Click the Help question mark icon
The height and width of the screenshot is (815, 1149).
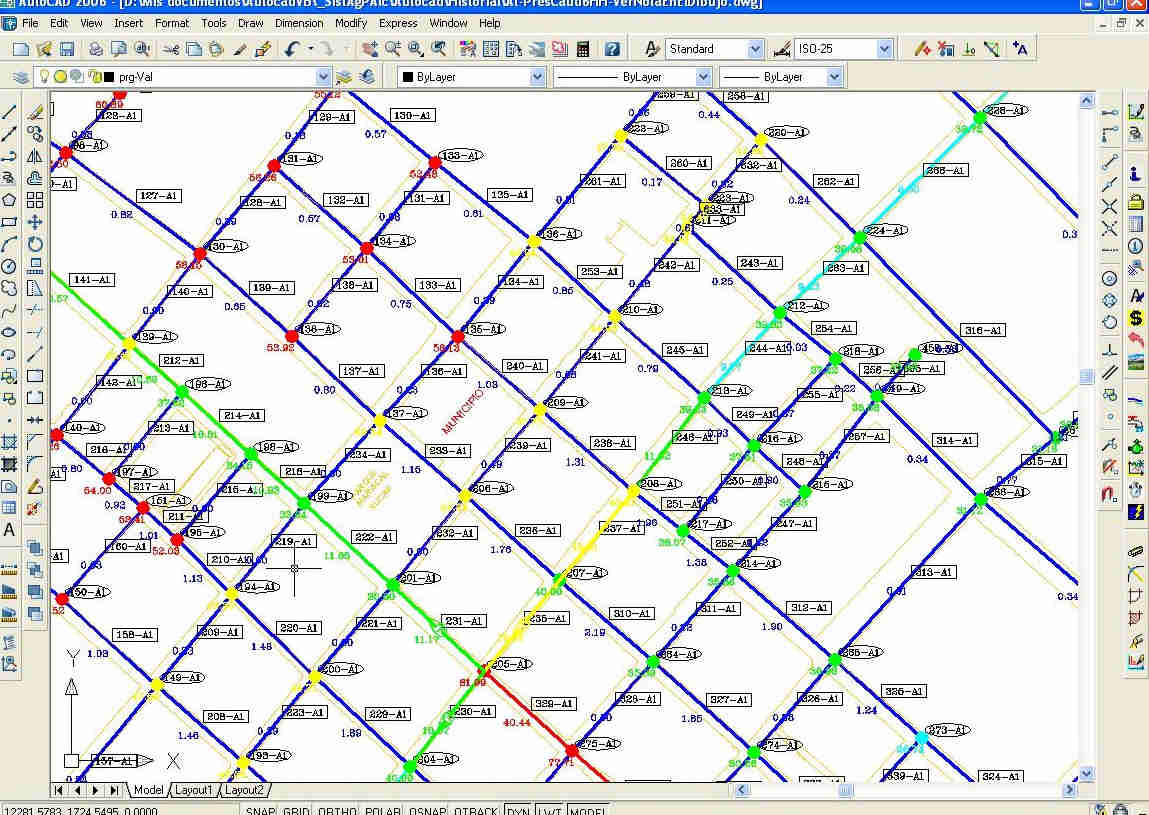point(612,49)
